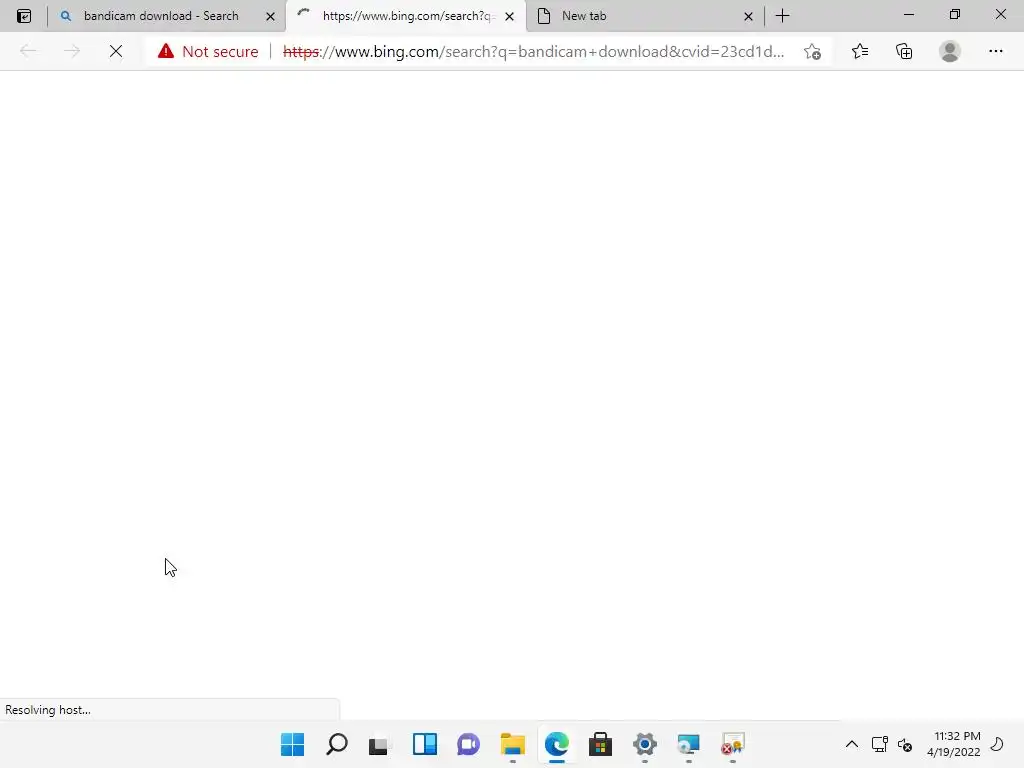
Task: Close the Edge browser window
Action: (1000, 14)
